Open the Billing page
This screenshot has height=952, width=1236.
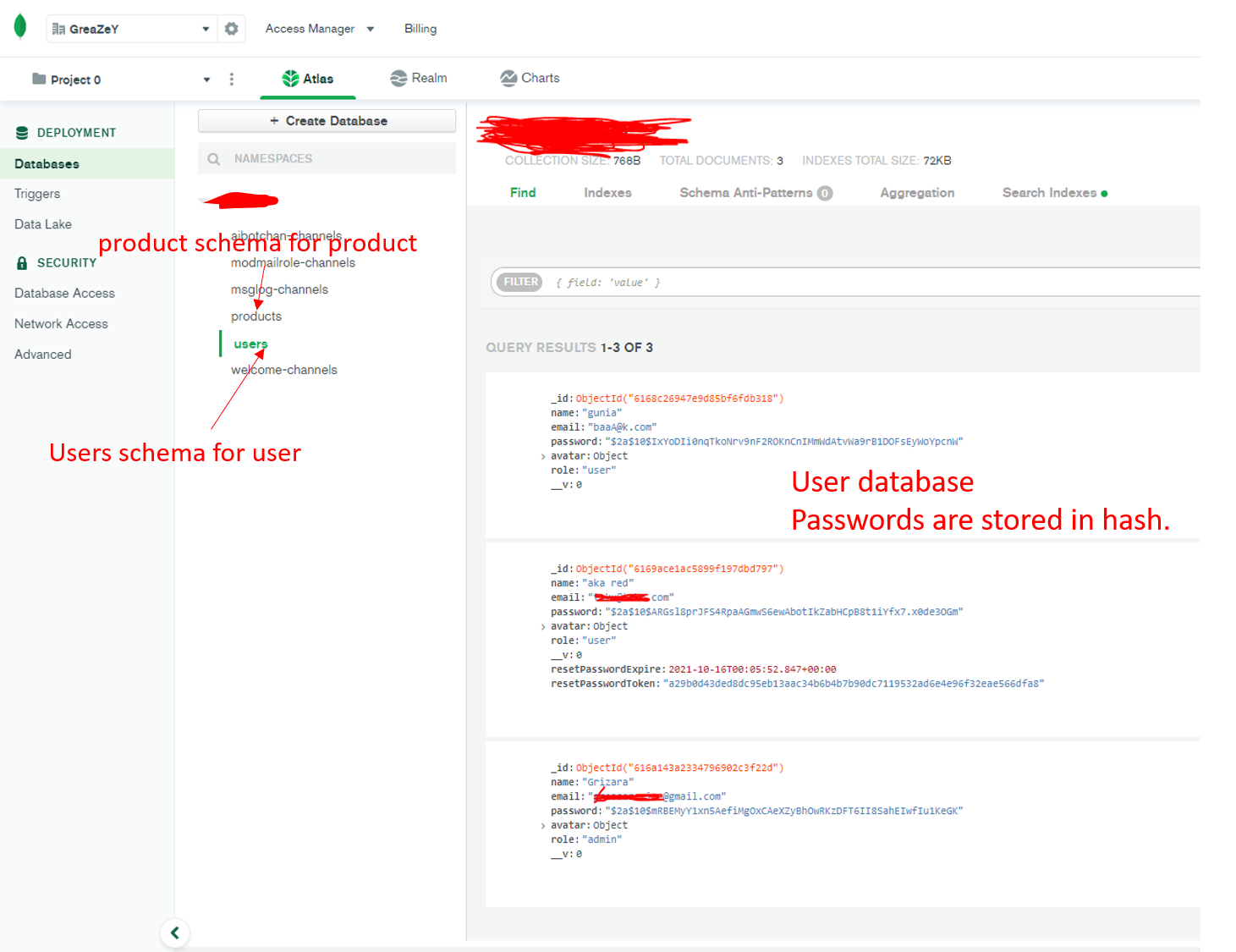coord(420,29)
